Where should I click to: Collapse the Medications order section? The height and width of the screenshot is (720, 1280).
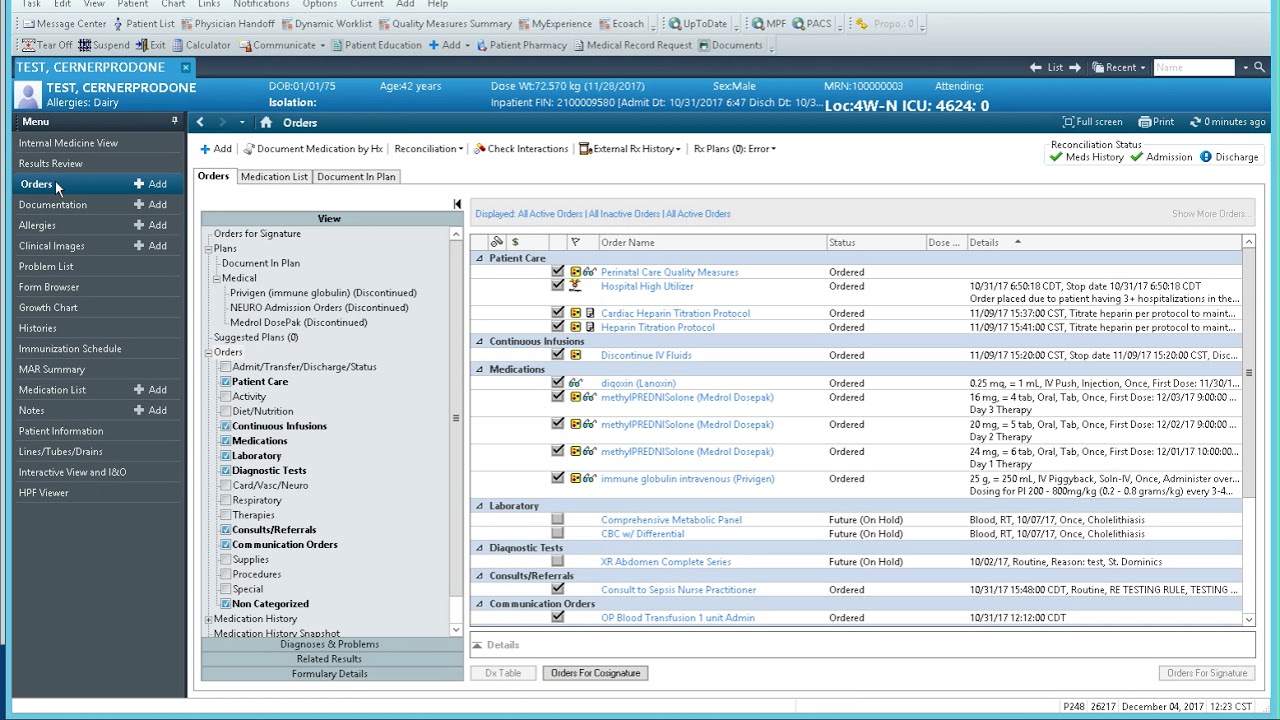(479, 369)
